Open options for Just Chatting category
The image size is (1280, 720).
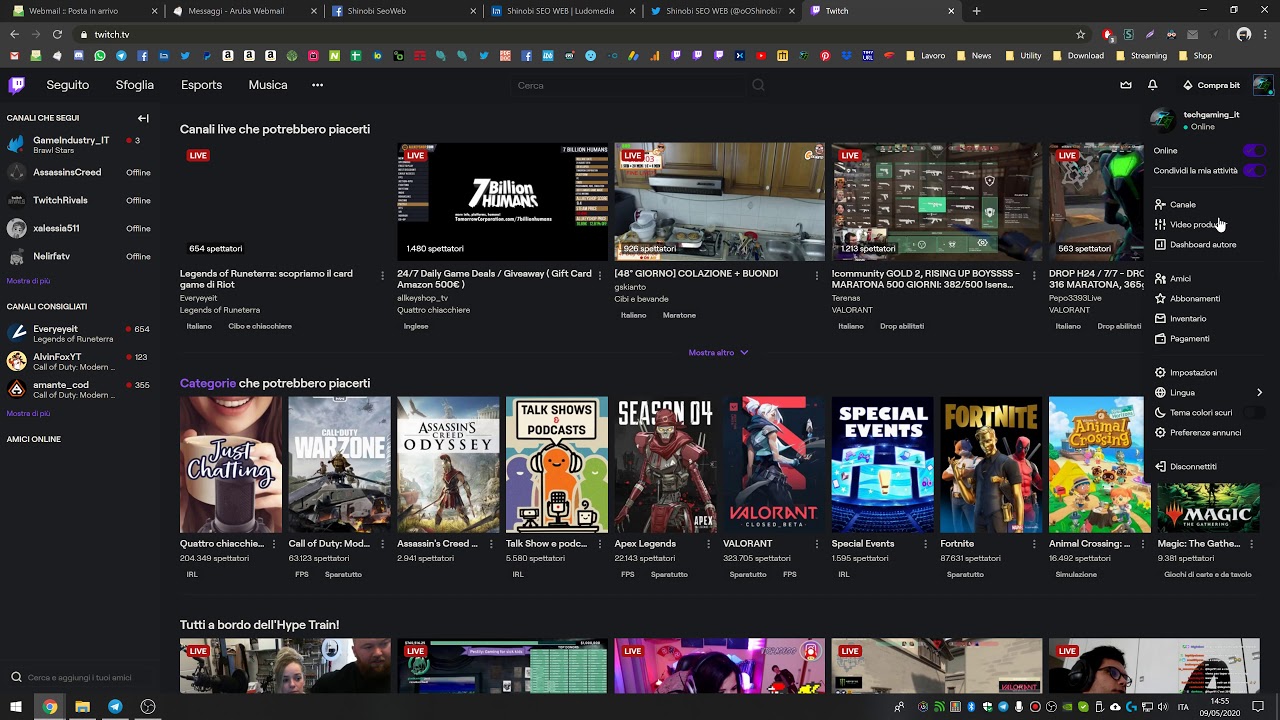click(x=273, y=544)
